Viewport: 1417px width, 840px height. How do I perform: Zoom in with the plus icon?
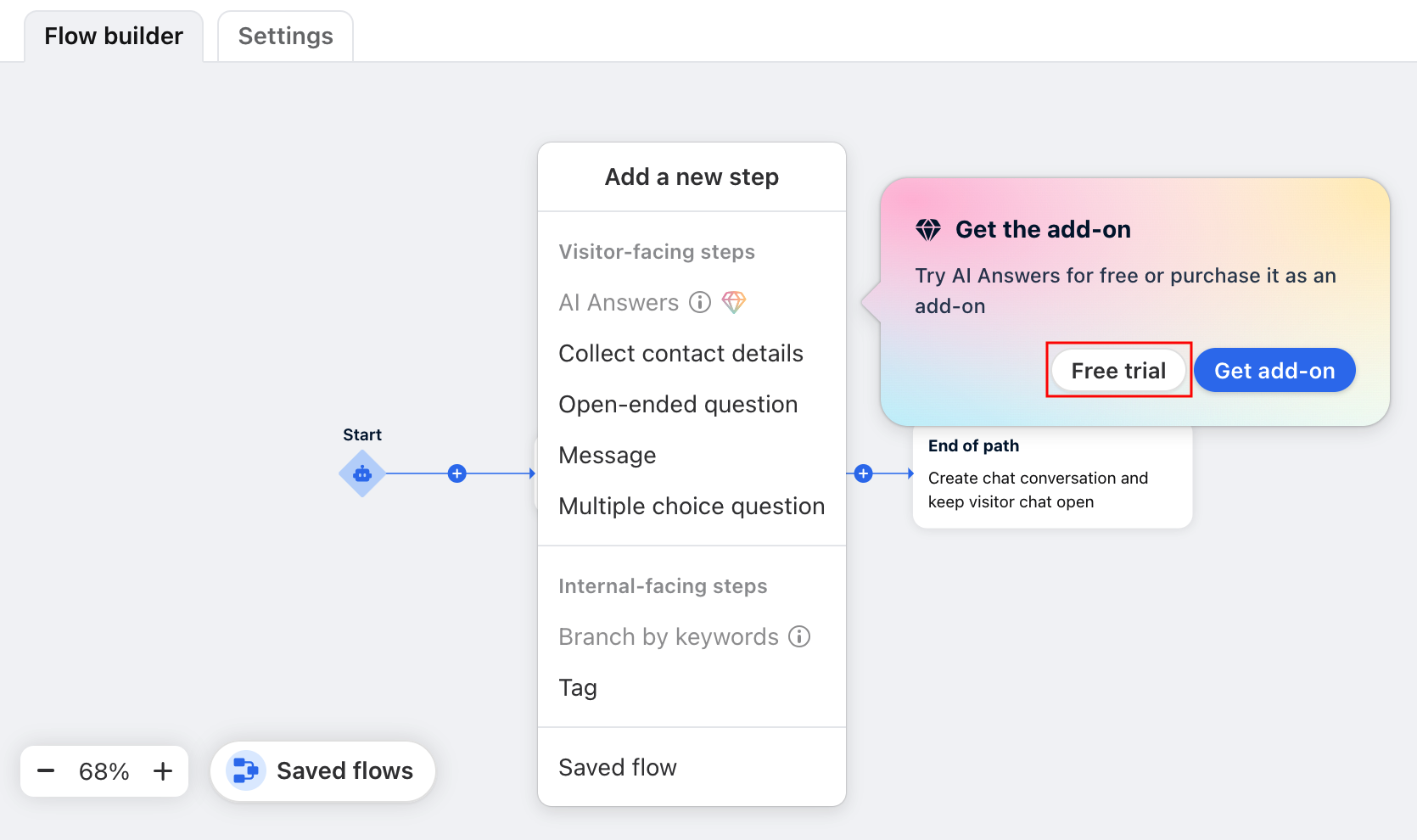163,771
